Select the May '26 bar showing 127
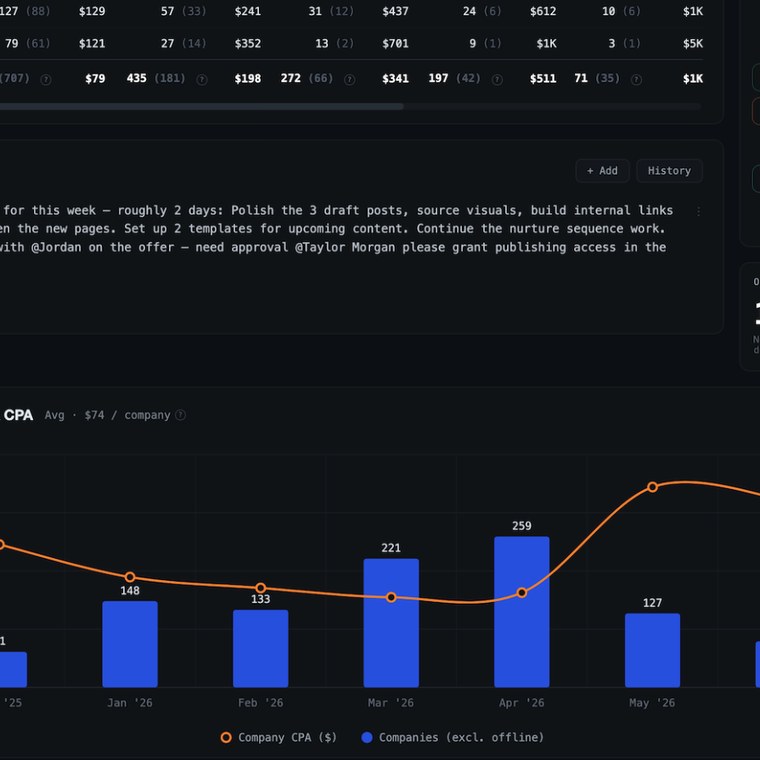The image size is (760, 760). pyautogui.click(x=652, y=650)
